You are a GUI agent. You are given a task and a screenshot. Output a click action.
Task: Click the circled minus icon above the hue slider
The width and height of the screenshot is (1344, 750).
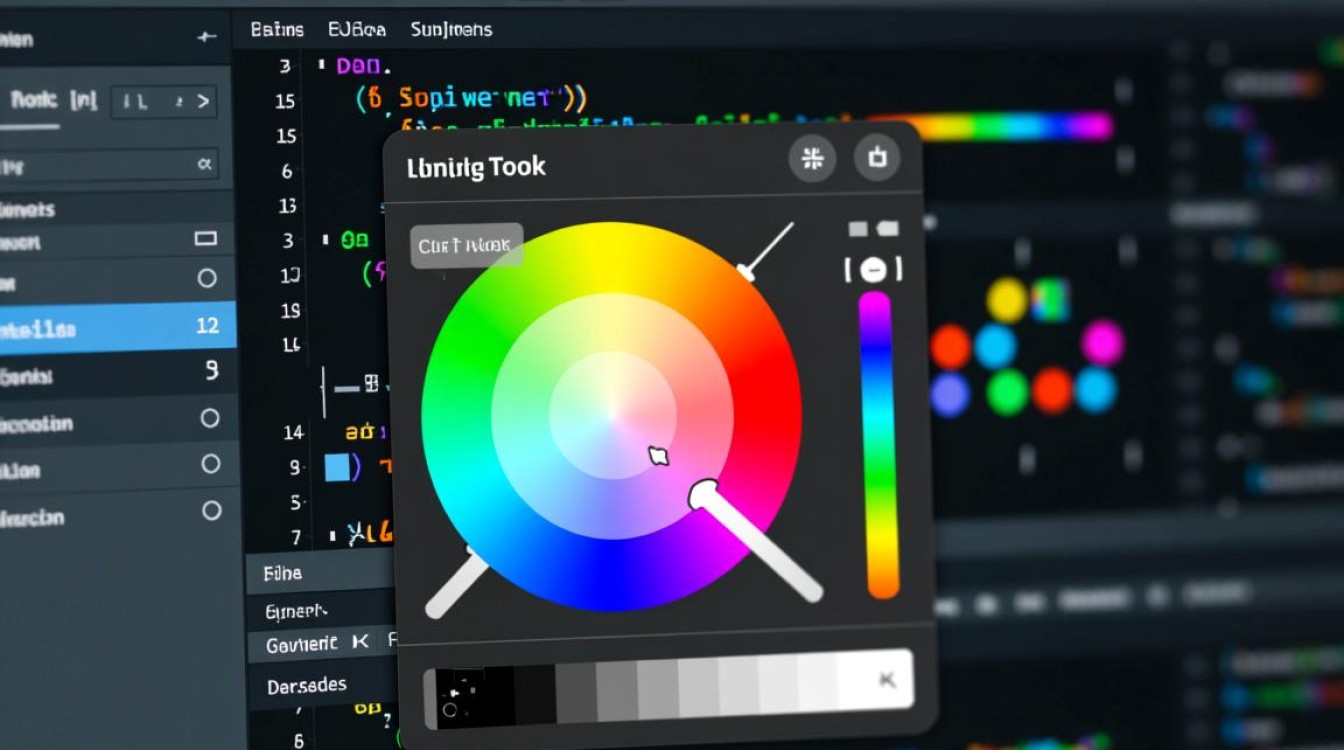(x=873, y=269)
